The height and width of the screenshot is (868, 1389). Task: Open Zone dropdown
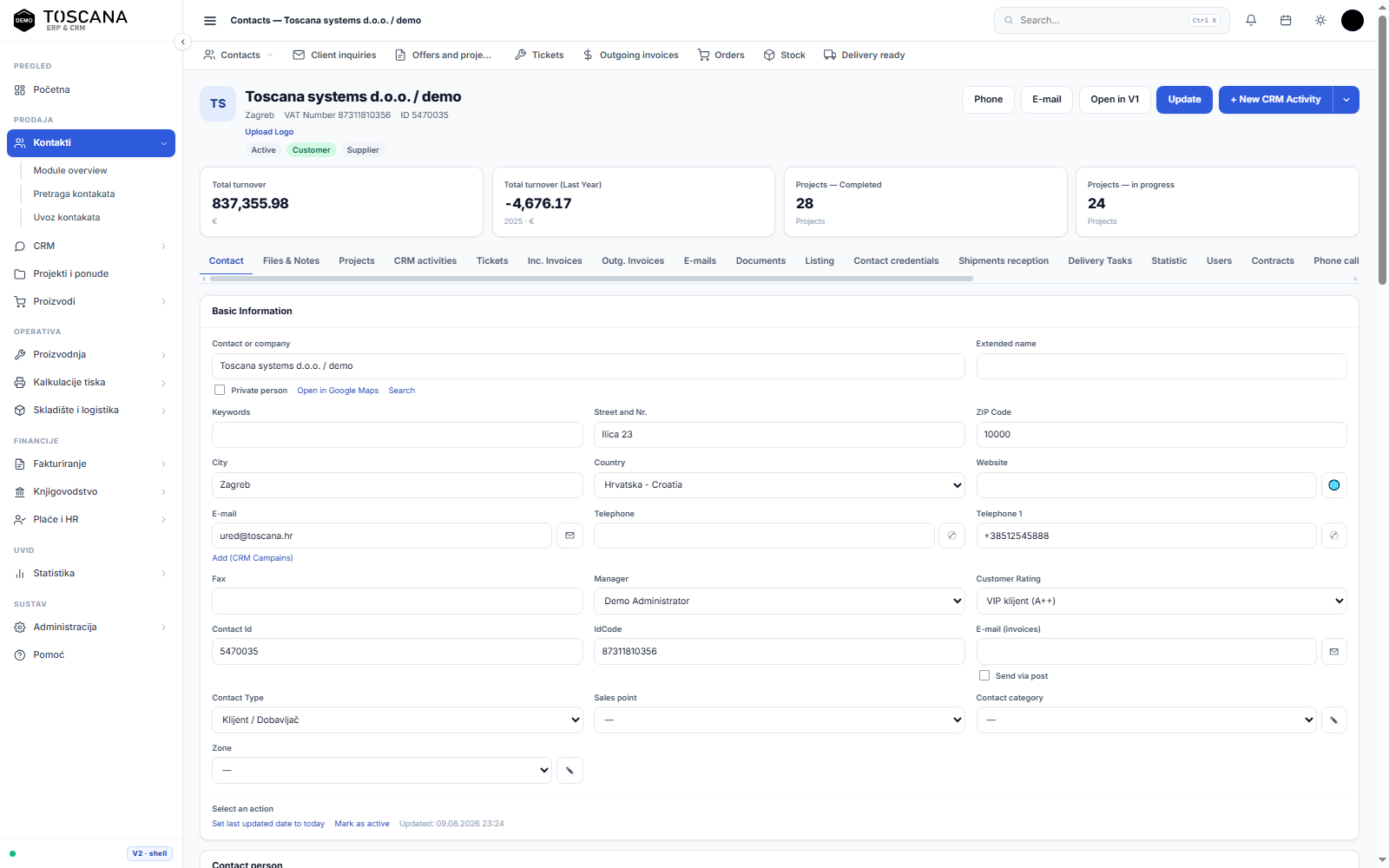[382, 770]
